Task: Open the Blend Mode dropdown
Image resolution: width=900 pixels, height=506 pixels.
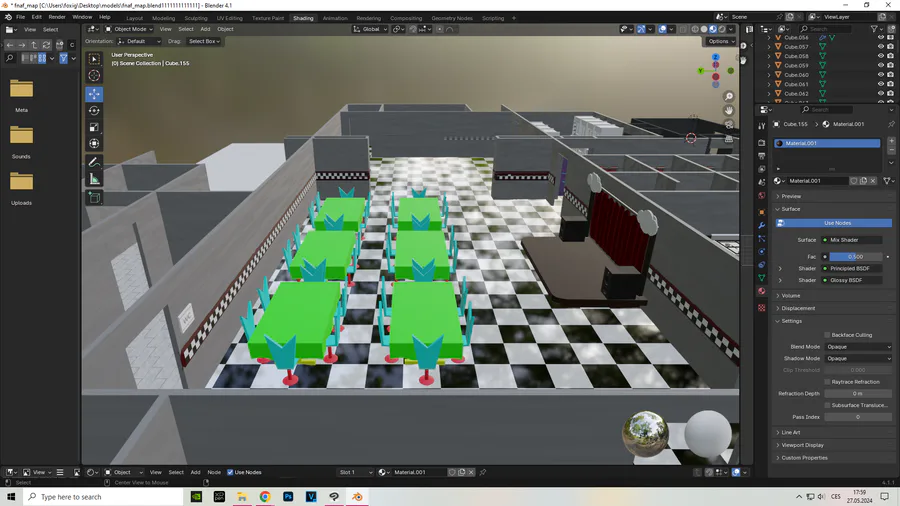Action: pyautogui.click(x=858, y=347)
